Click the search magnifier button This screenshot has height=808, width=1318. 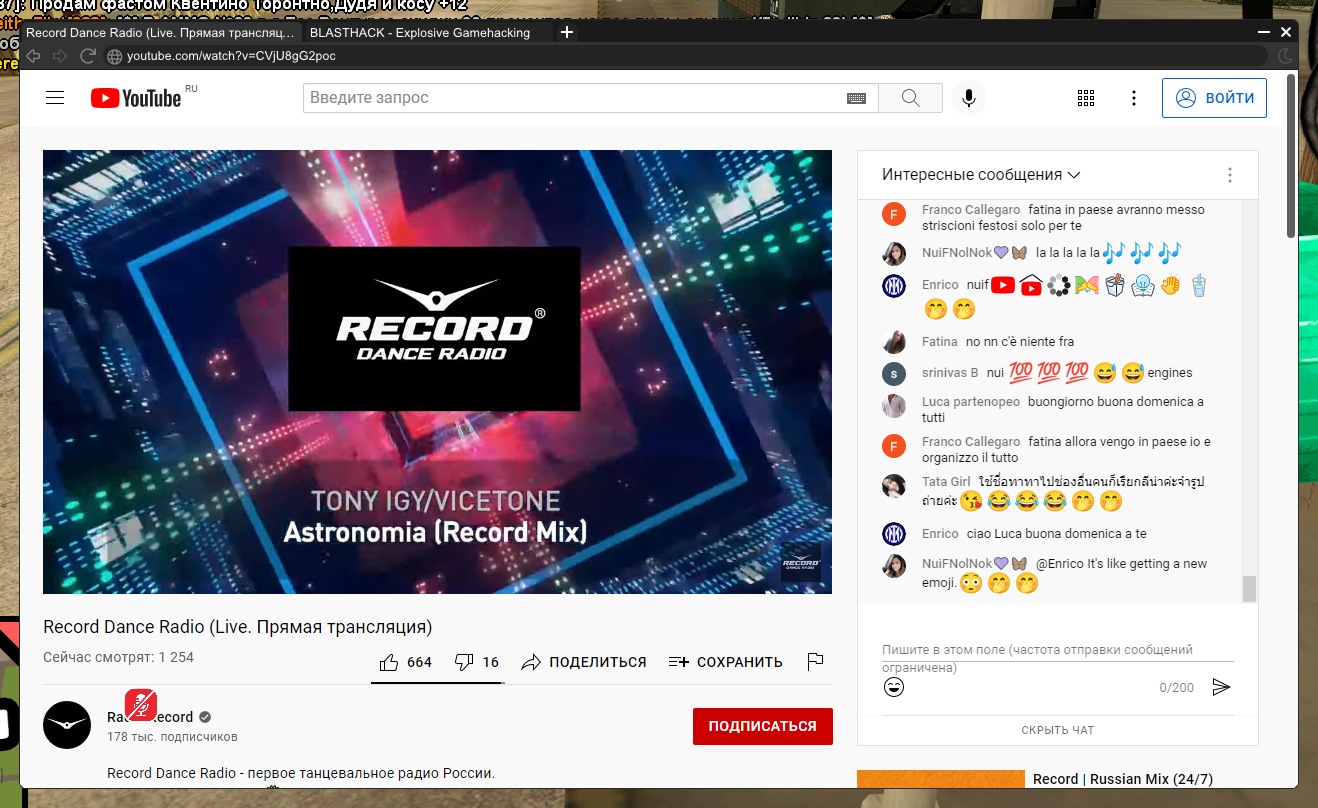tap(910, 98)
